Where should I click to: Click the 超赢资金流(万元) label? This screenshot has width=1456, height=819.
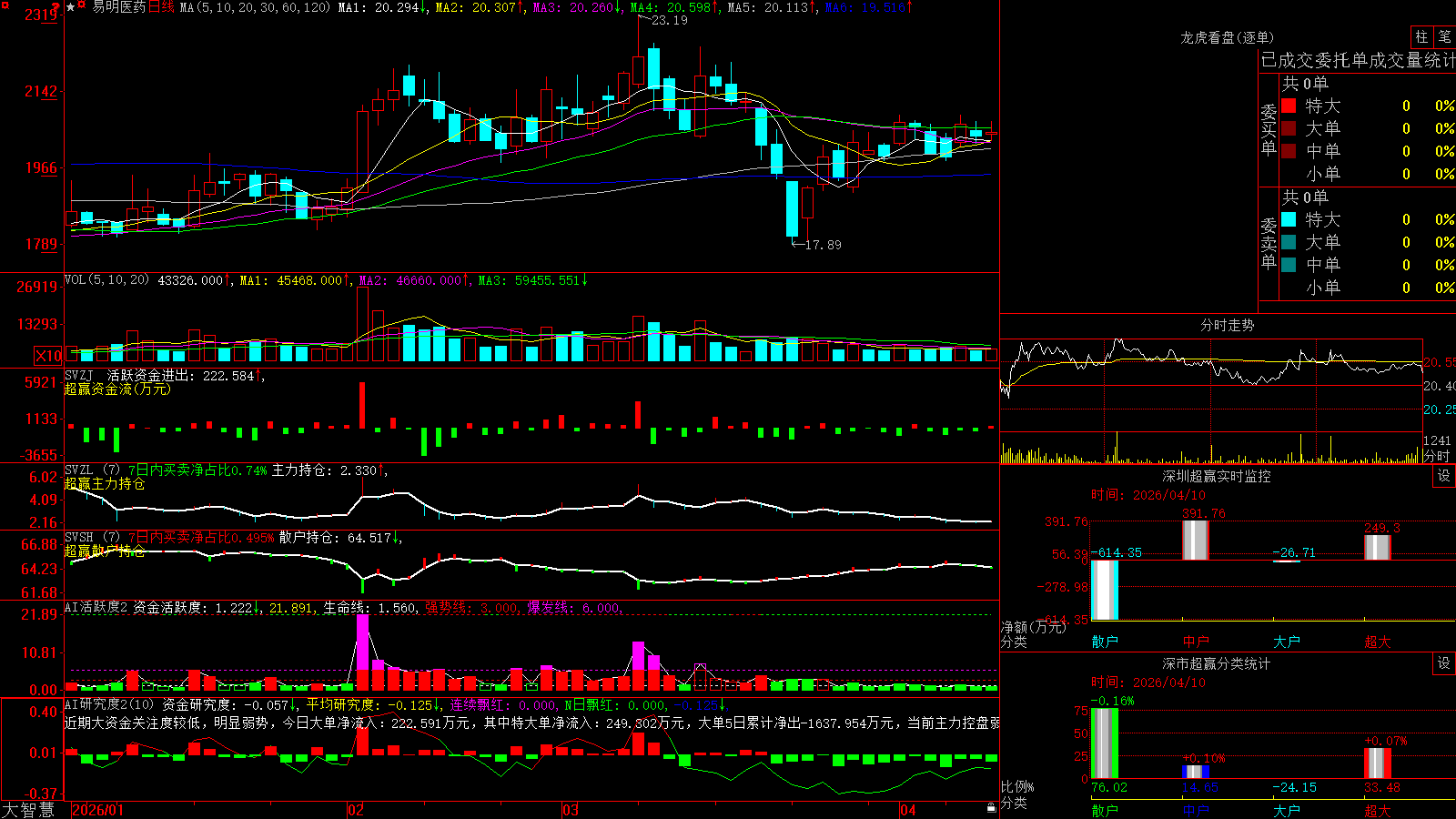pyautogui.click(x=117, y=389)
